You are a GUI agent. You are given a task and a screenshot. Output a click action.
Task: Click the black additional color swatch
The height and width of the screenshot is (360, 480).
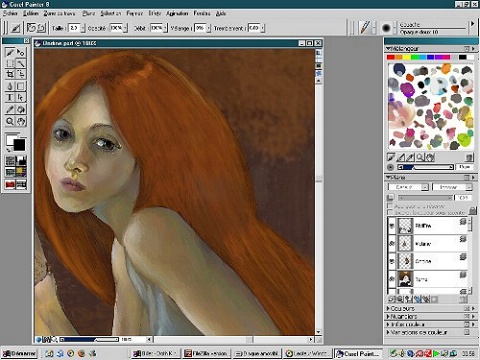[19, 145]
